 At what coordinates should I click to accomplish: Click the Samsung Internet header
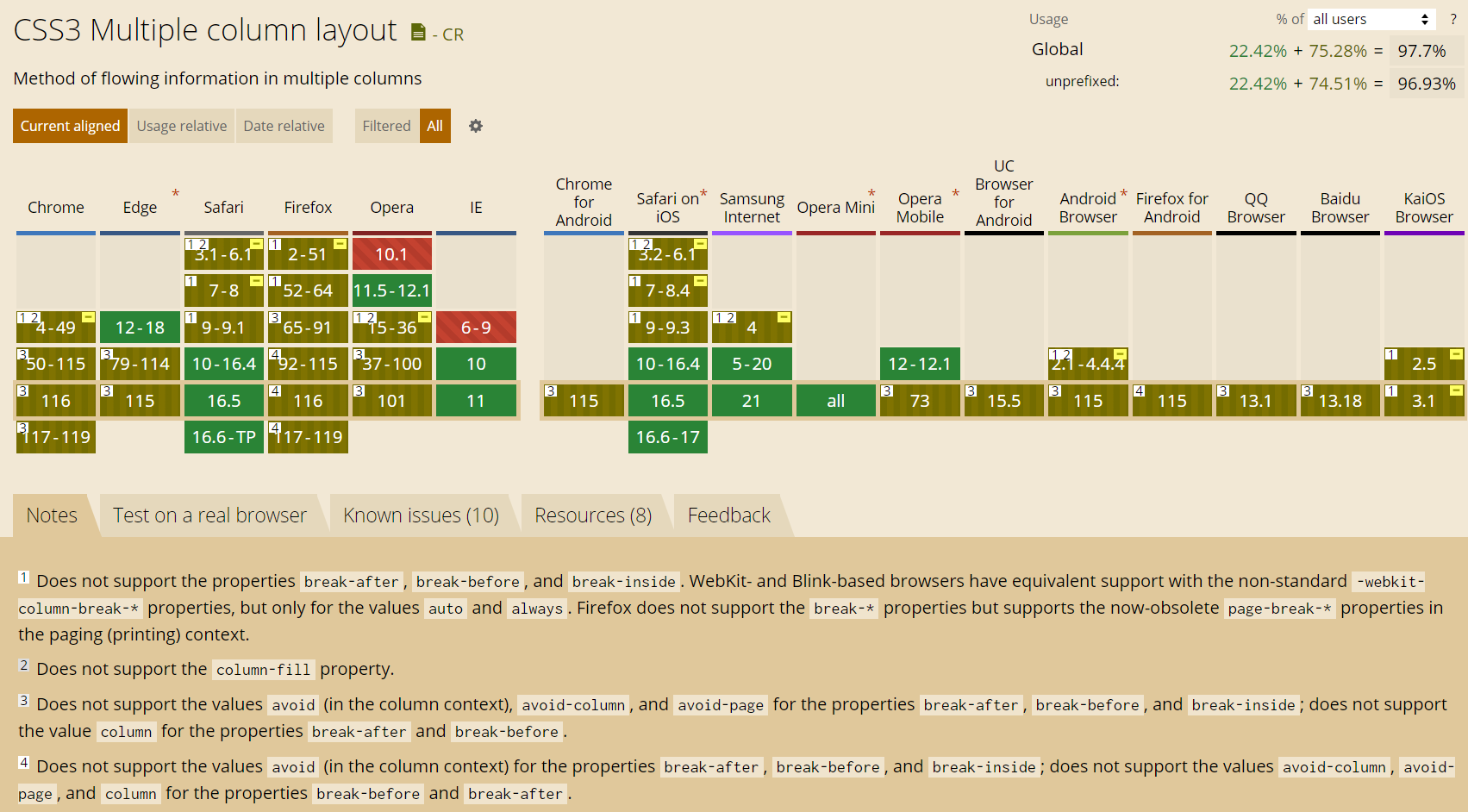(752, 208)
